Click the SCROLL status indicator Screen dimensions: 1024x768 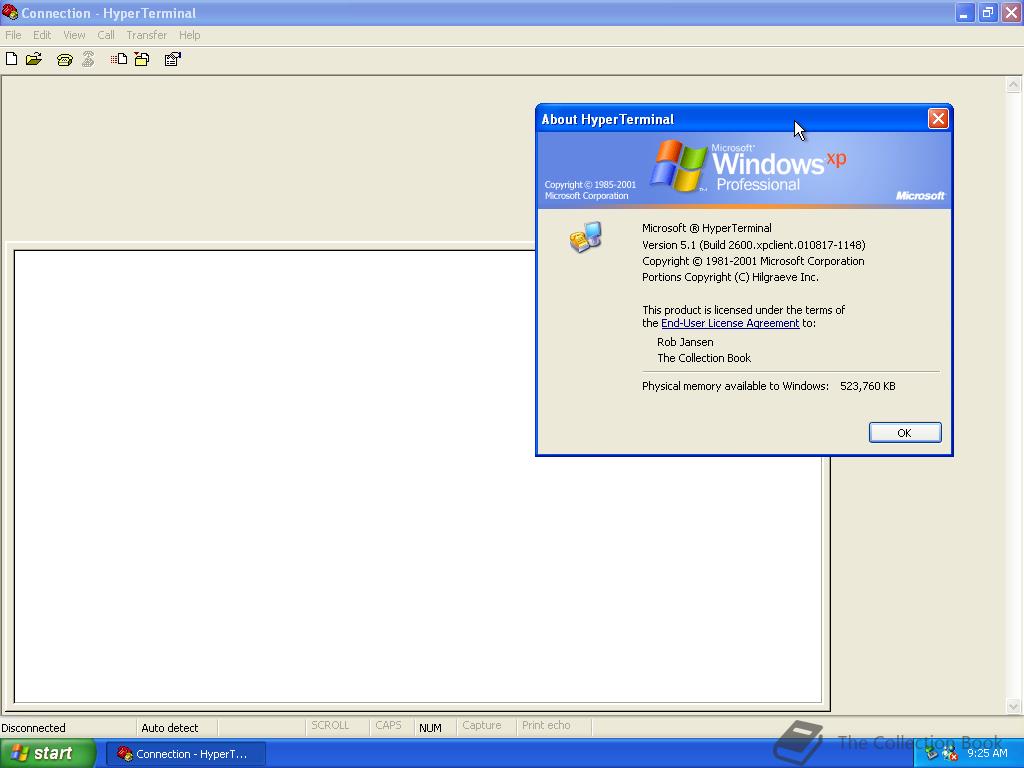(x=330, y=726)
